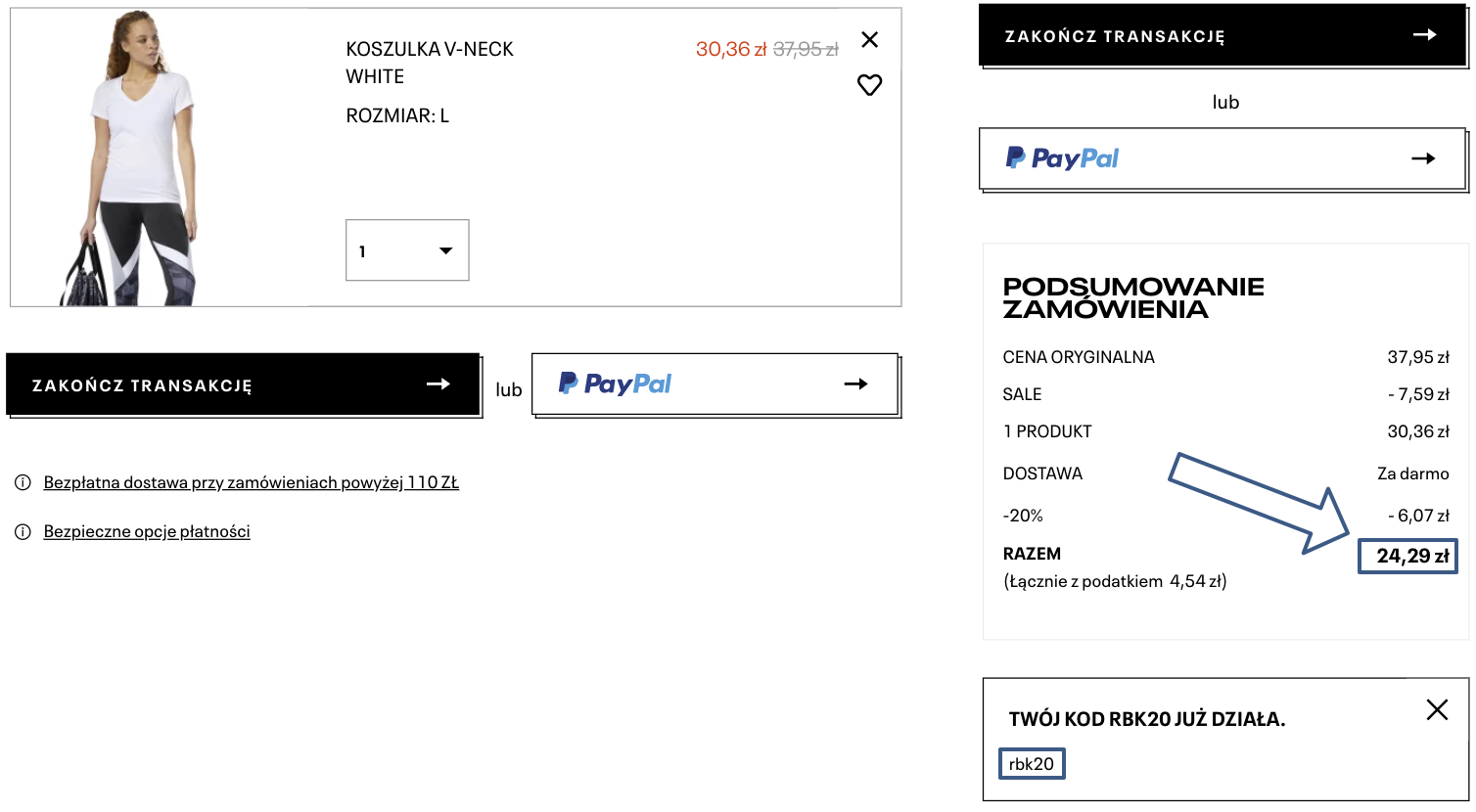Click info icon beside secure payment options

pyautogui.click(x=23, y=531)
